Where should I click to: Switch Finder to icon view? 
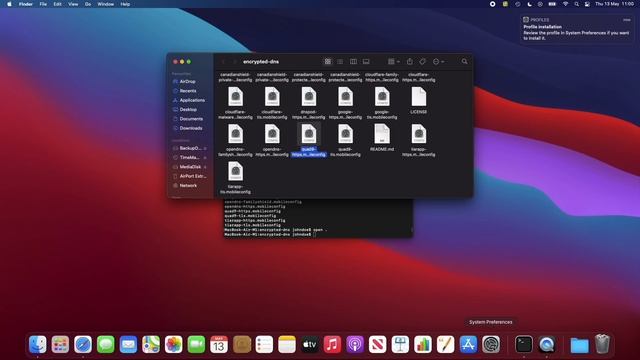pos(327,62)
